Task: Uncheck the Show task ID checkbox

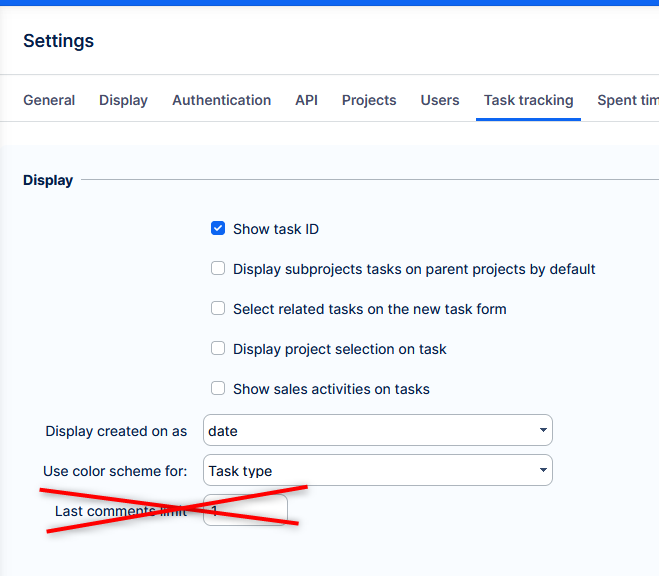Action: coord(218,229)
